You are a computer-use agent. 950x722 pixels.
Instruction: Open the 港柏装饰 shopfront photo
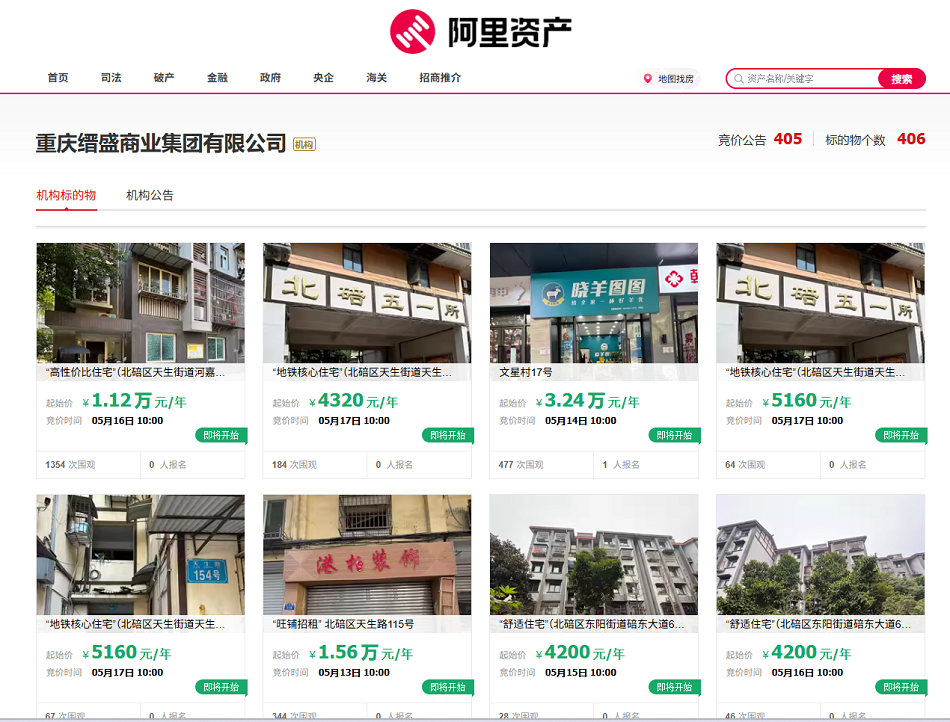pyautogui.click(x=367, y=555)
